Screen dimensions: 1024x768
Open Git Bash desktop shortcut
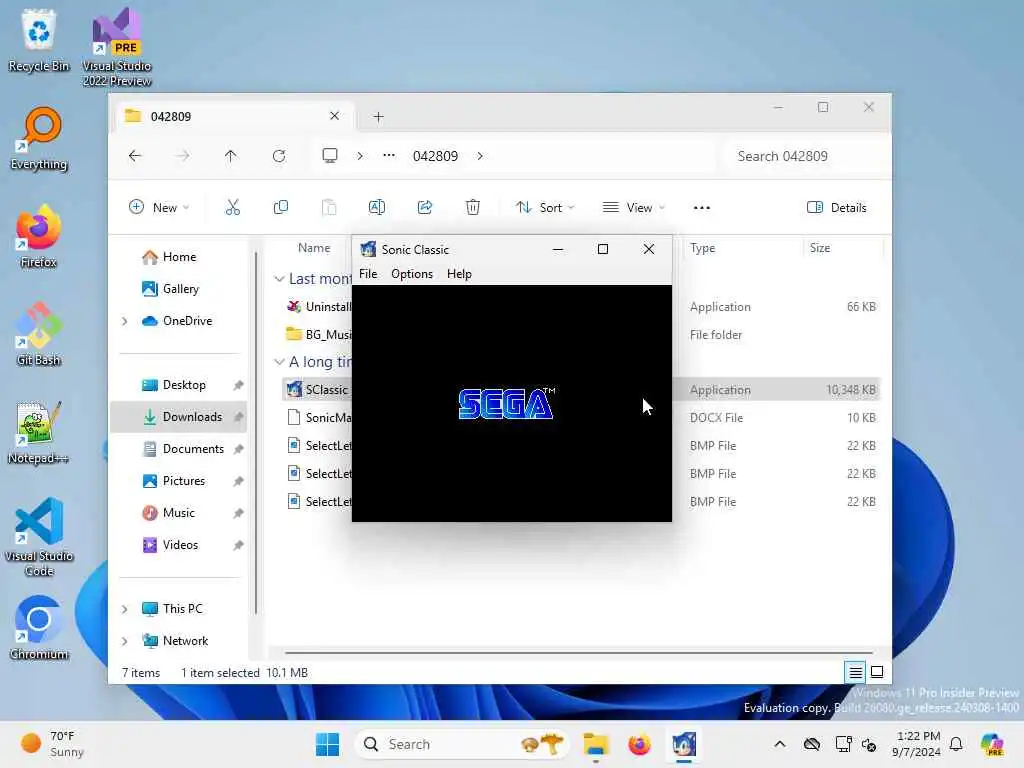(39, 334)
